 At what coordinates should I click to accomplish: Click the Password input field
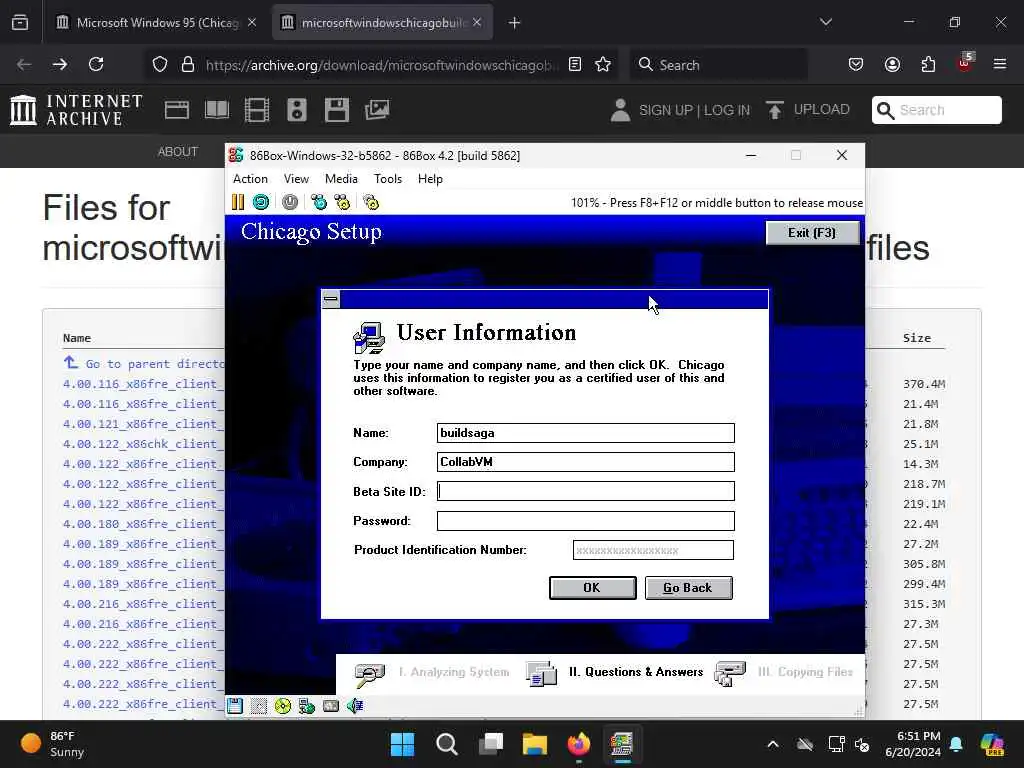click(586, 520)
